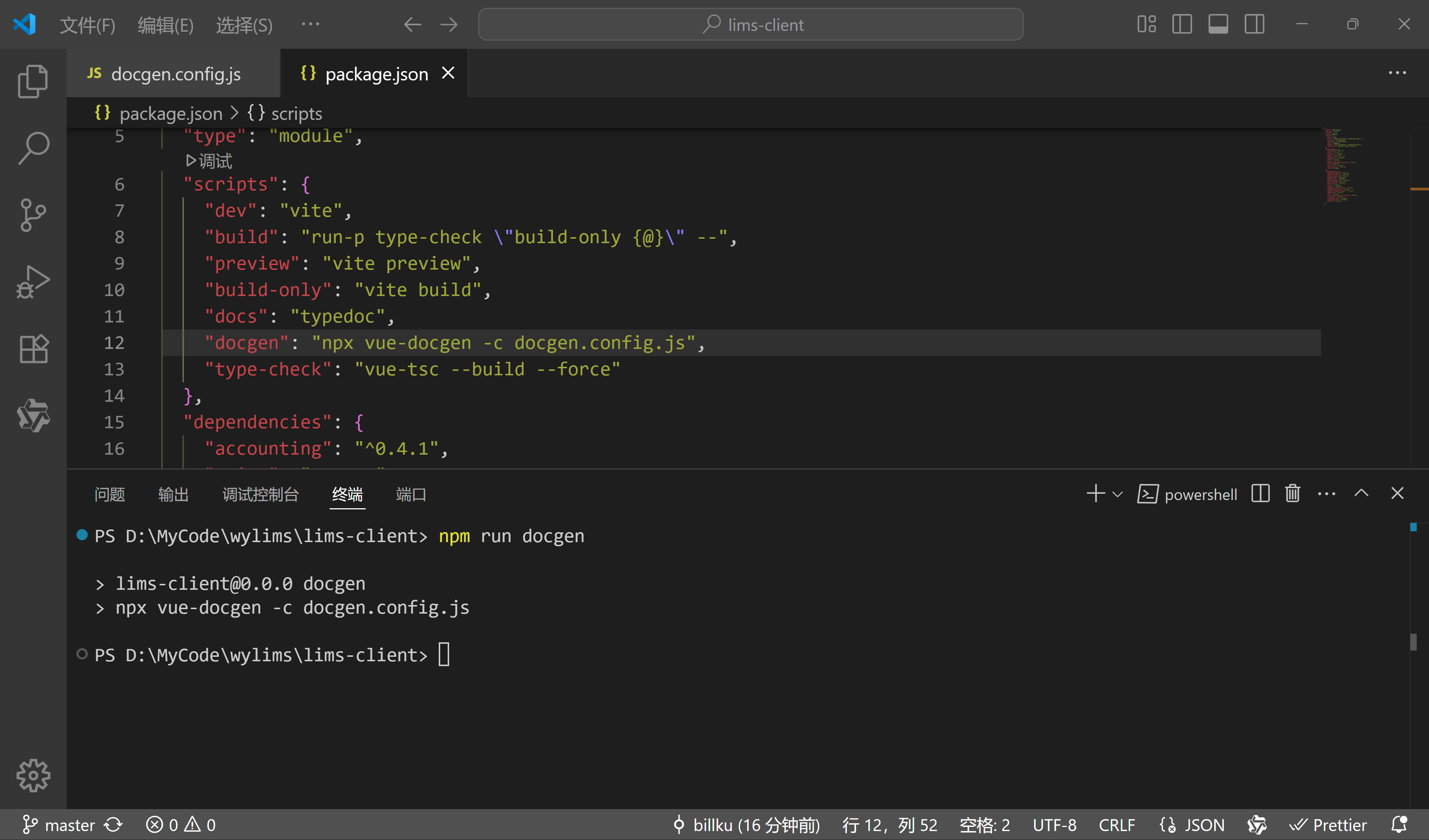Open the new terminal profile dropdown
The image size is (1429, 840).
click(x=1117, y=494)
